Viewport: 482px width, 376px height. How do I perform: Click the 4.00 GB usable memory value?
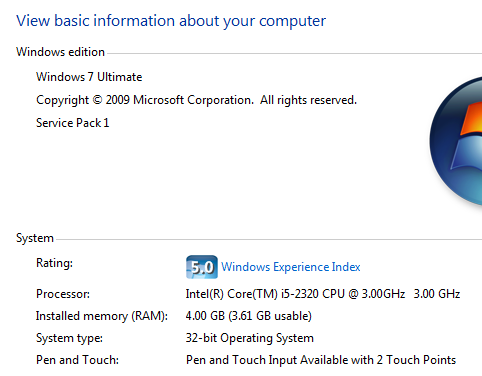point(249,316)
